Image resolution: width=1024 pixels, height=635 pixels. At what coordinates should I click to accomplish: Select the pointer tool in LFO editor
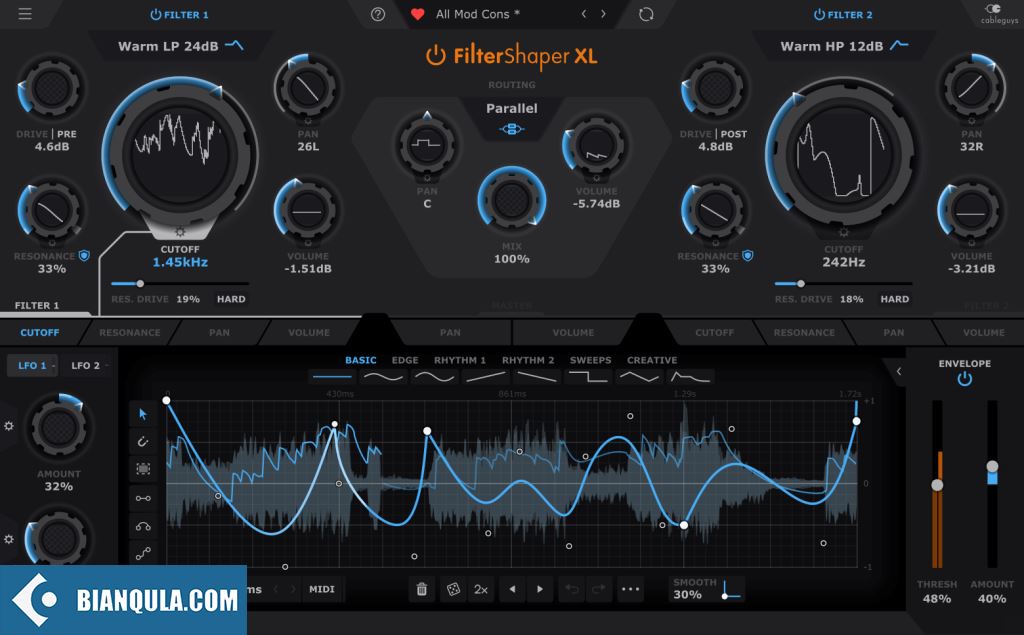click(x=143, y=414)
